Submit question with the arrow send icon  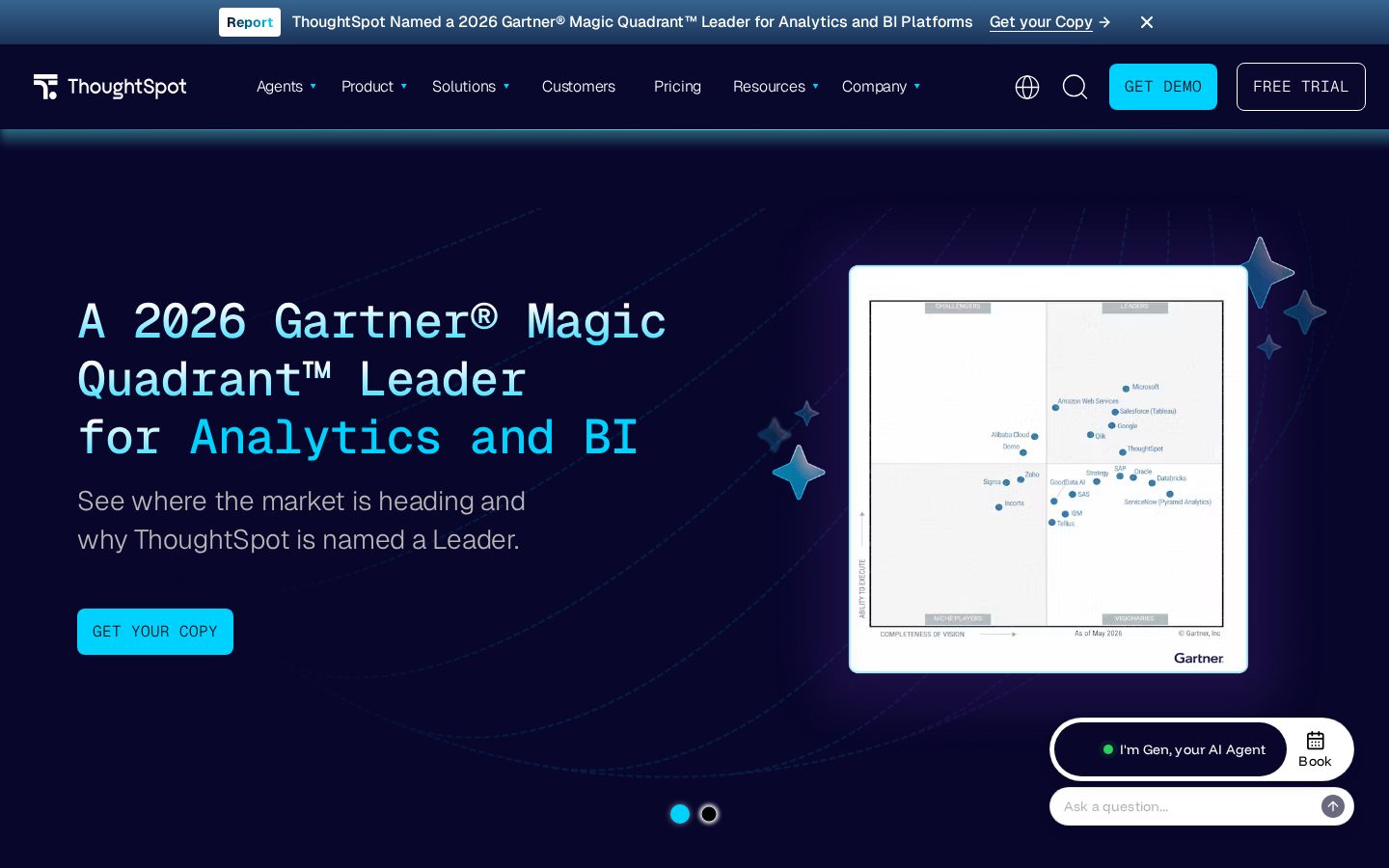click(1333, 806)
